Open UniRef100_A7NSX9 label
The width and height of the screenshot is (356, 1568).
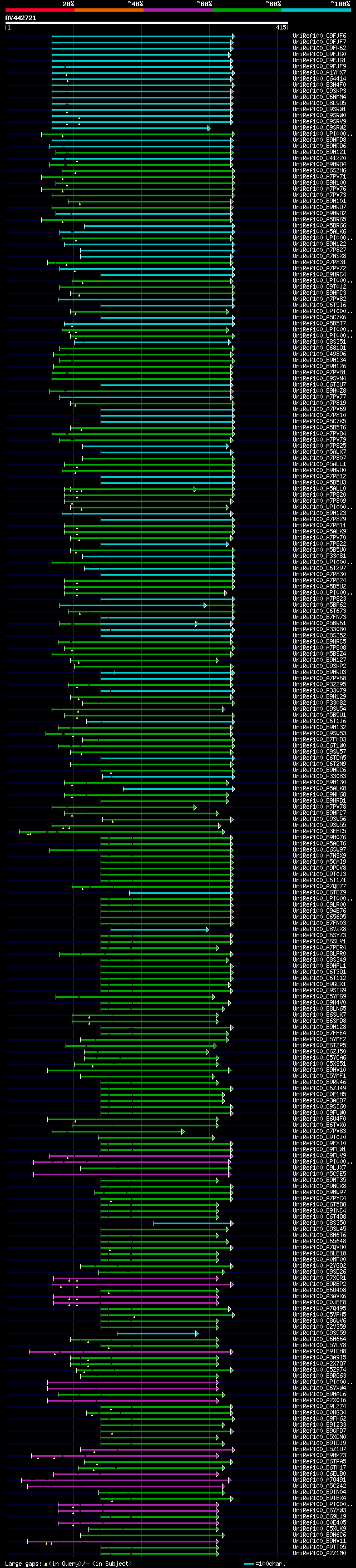click(x=319, y=855)
